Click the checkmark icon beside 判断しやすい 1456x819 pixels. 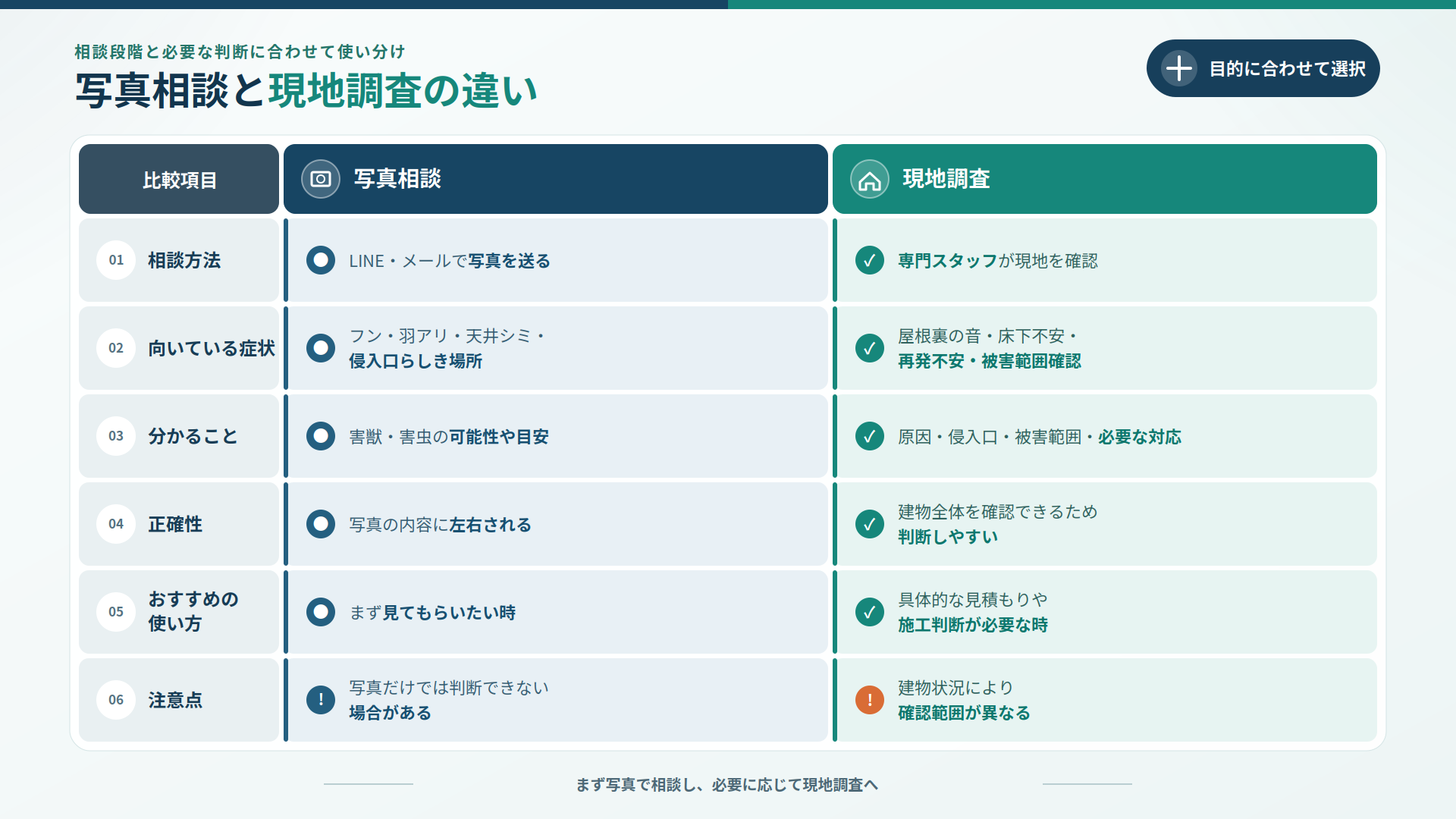coord(870,524)
